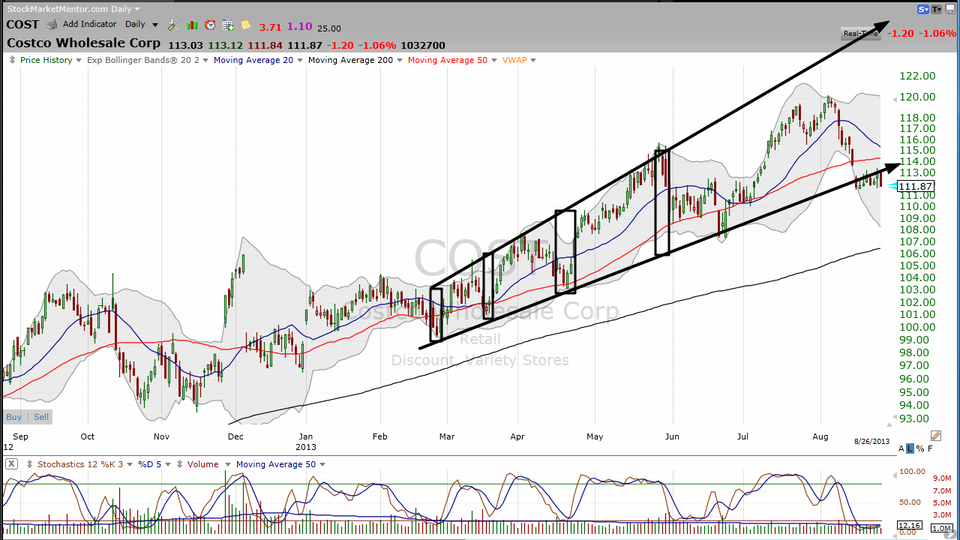This screenshot has height=540, width=960.
Task: Click the printer icon beside COST
Action: 52,25
